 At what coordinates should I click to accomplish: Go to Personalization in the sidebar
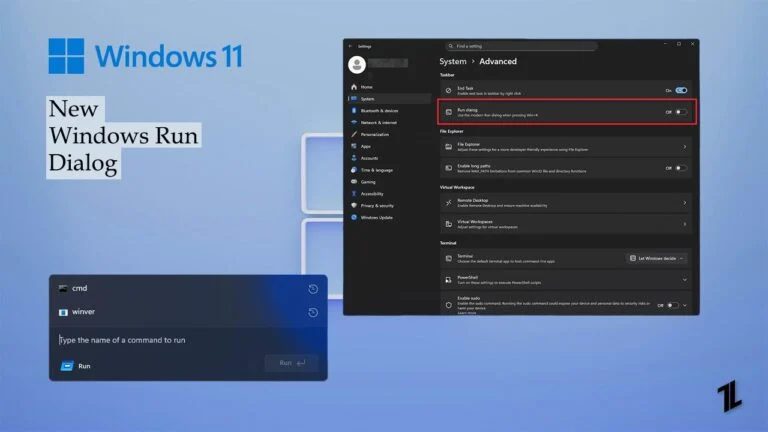coord(375,134)
